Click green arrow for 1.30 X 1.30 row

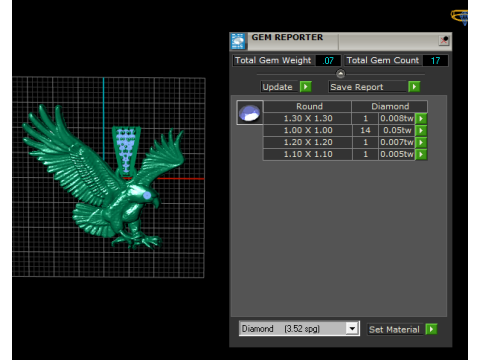pos(421,118)
